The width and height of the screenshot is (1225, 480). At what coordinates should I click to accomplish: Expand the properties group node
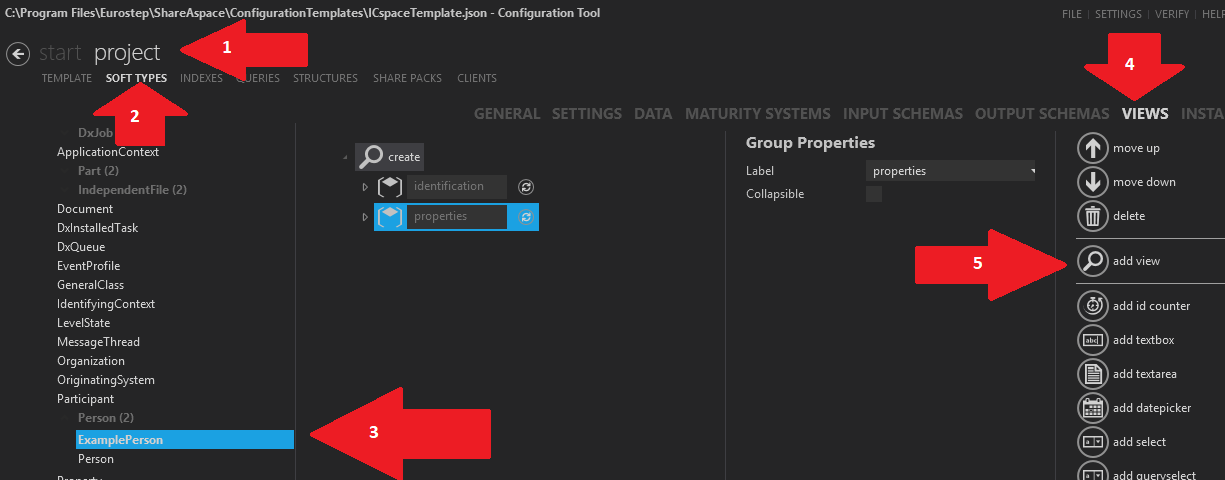365,216
